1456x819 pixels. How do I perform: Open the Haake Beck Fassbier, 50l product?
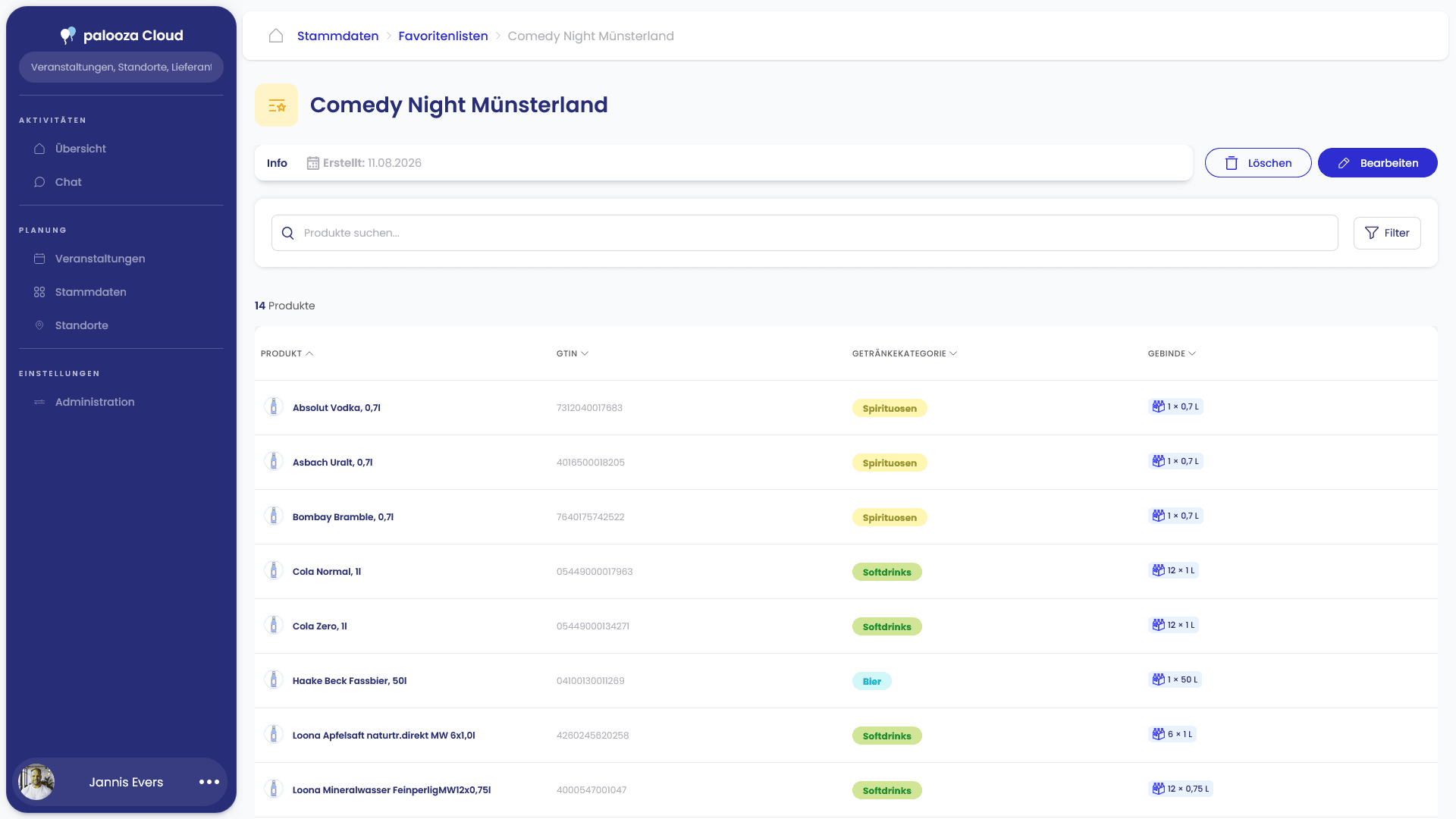pos(350,681)
